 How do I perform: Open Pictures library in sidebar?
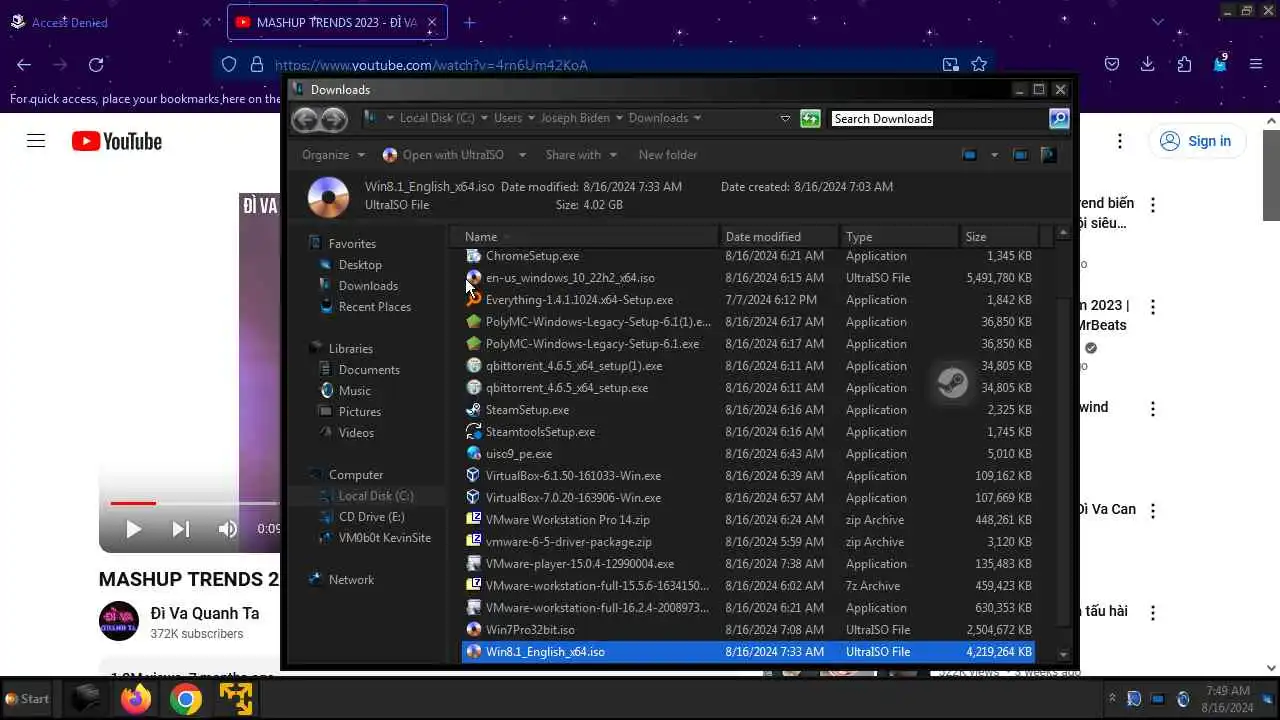[360, 412]
